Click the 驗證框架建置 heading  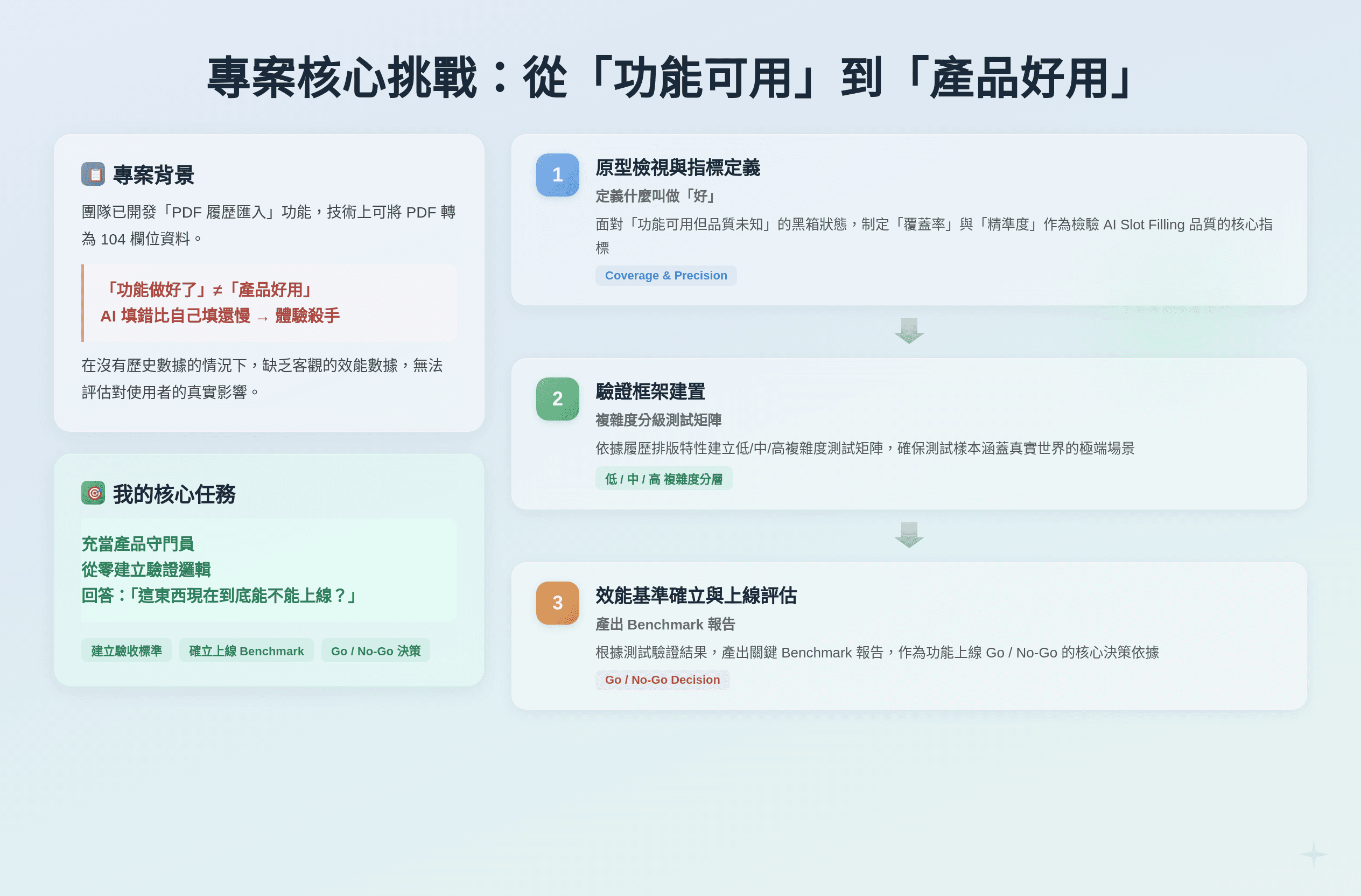[650, 391]
